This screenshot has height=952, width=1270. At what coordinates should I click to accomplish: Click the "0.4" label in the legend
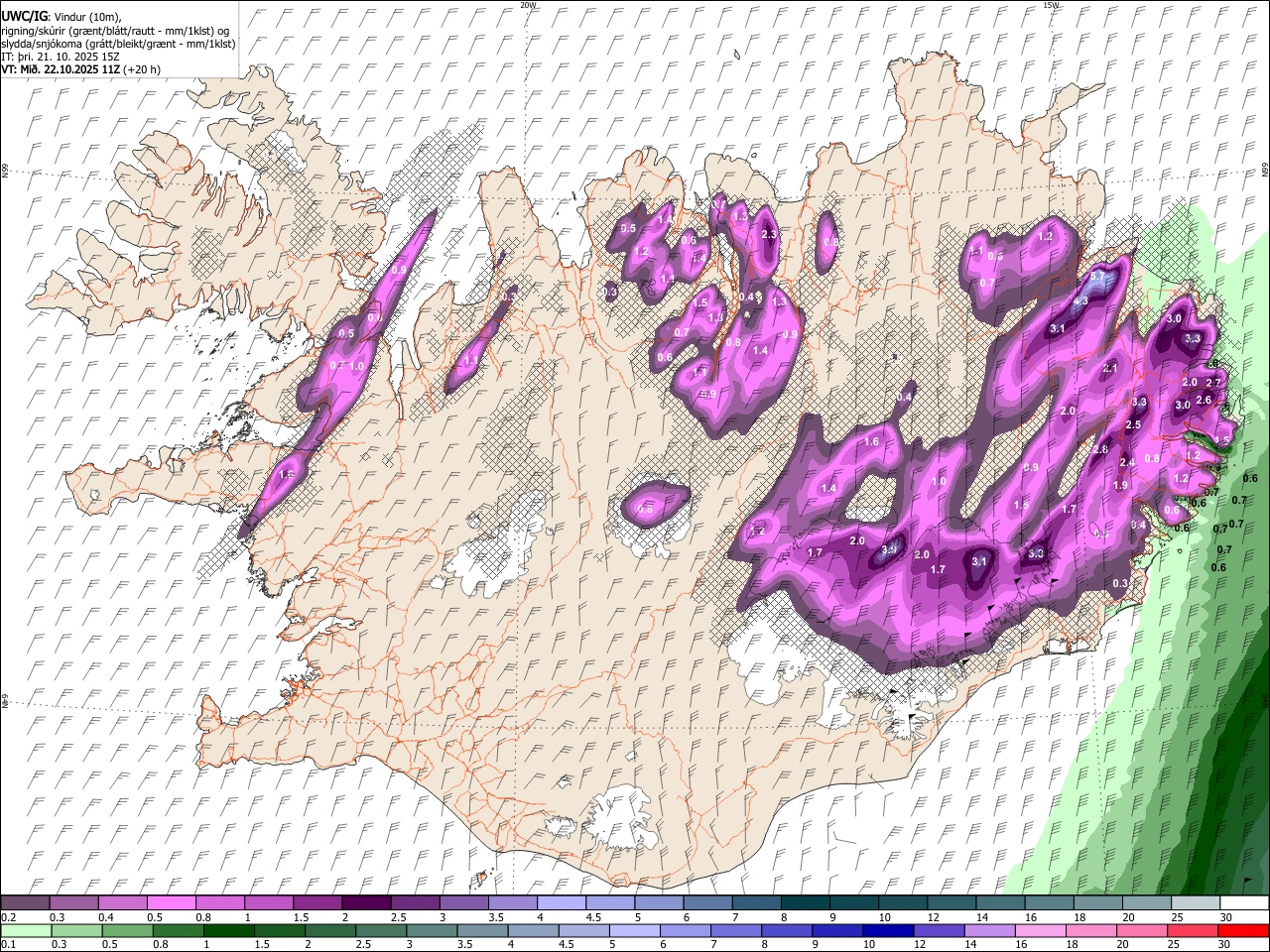[107, 917]
